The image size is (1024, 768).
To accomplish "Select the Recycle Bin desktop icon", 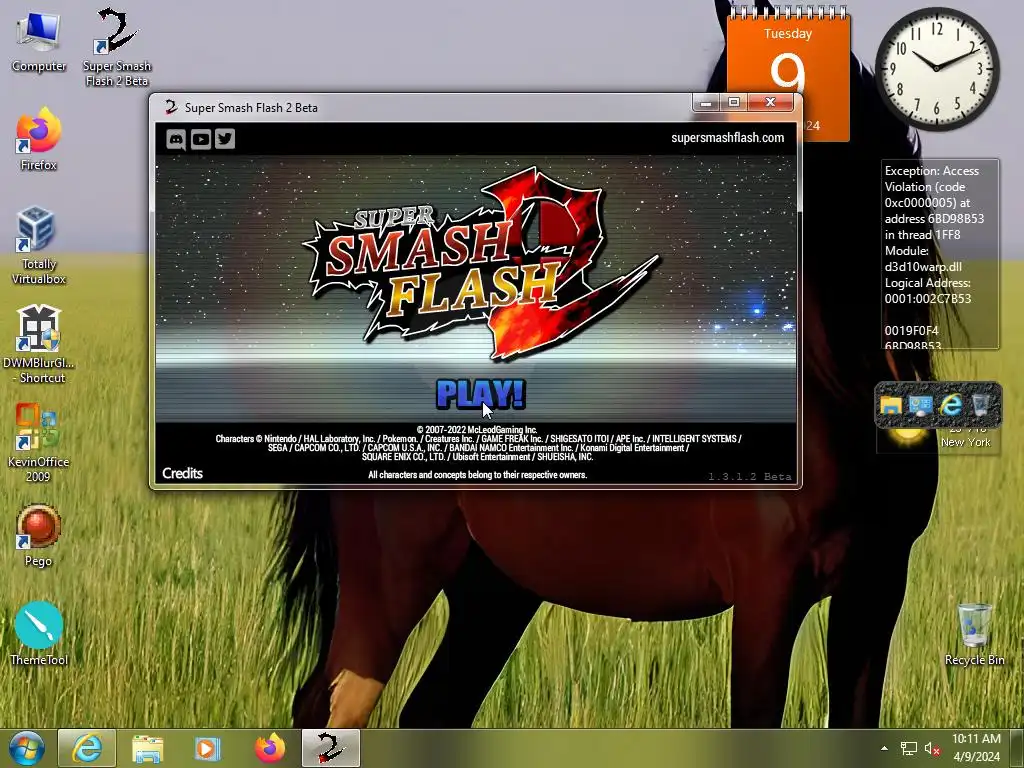I will coord(974,634).
